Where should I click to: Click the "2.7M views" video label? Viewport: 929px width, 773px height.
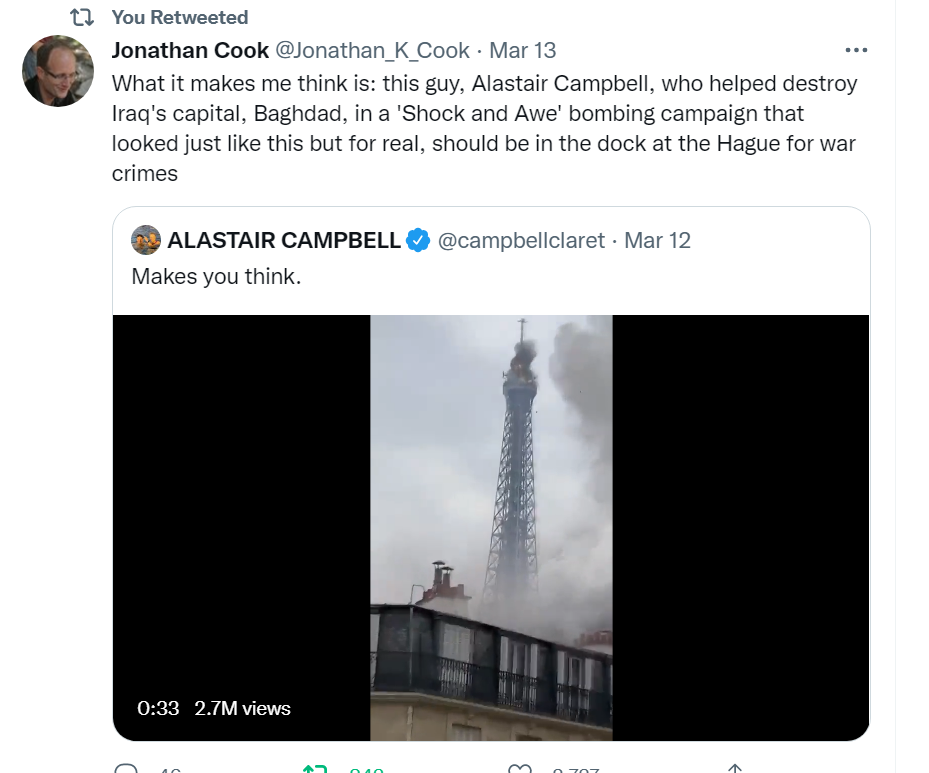pyautogui.click(x=243, y=708)
